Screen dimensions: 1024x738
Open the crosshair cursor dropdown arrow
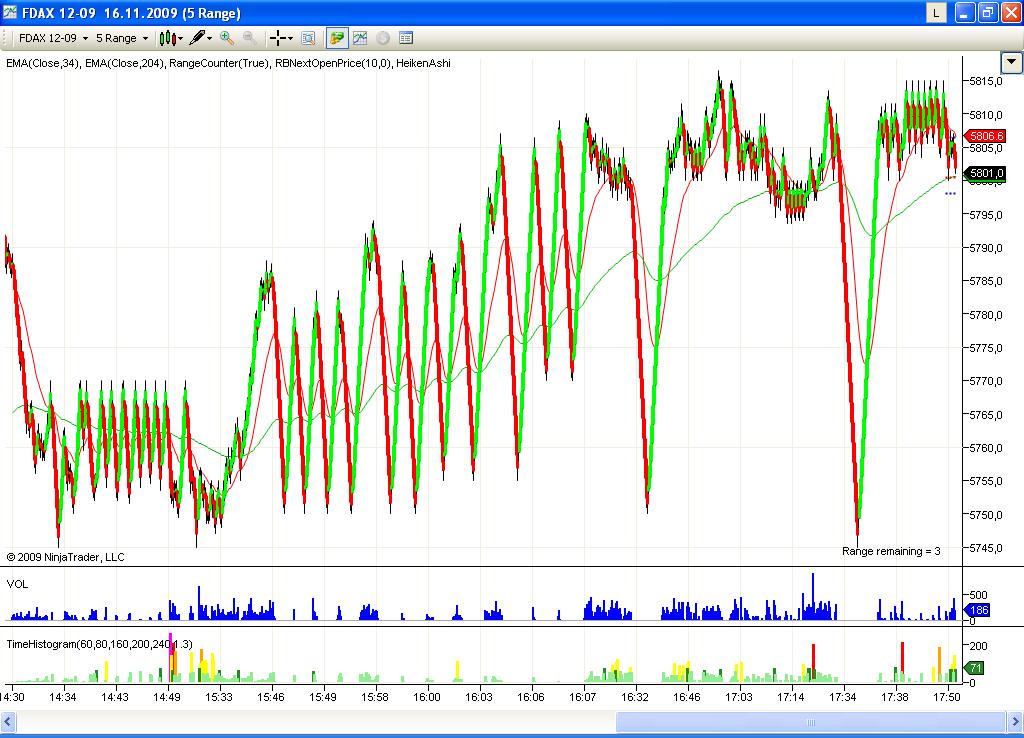[x=291, y=39]
